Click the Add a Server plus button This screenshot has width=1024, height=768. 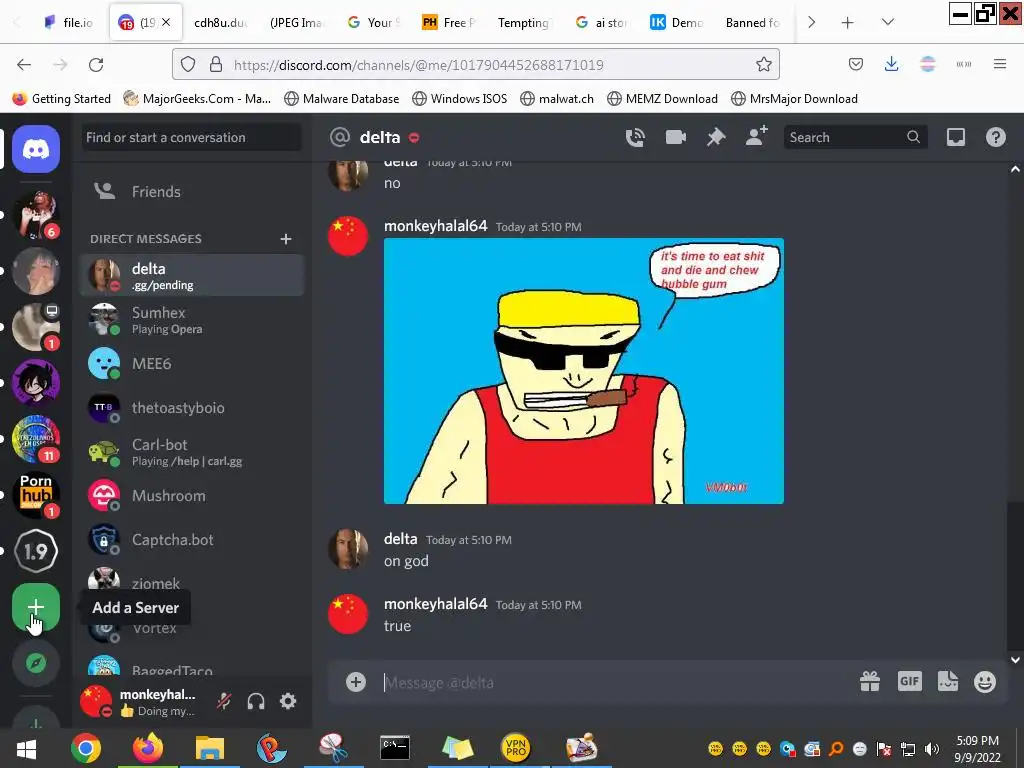[36, 607]
